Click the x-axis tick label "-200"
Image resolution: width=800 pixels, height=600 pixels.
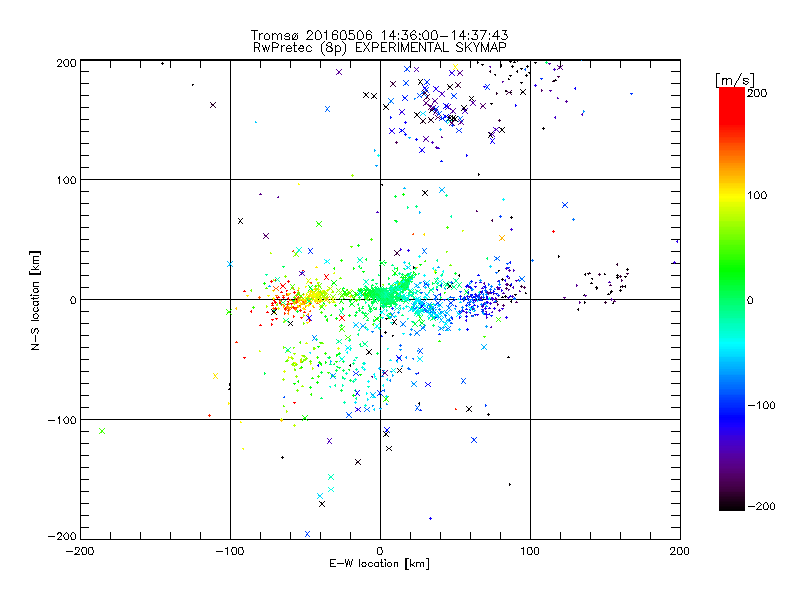(80, 551)
